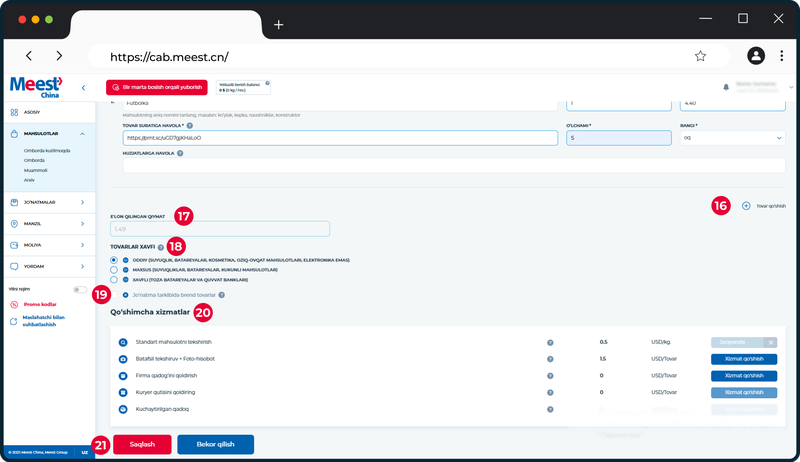Click the O'lchami size input field
The image size is (800, 462).
[x=618, y=138]
